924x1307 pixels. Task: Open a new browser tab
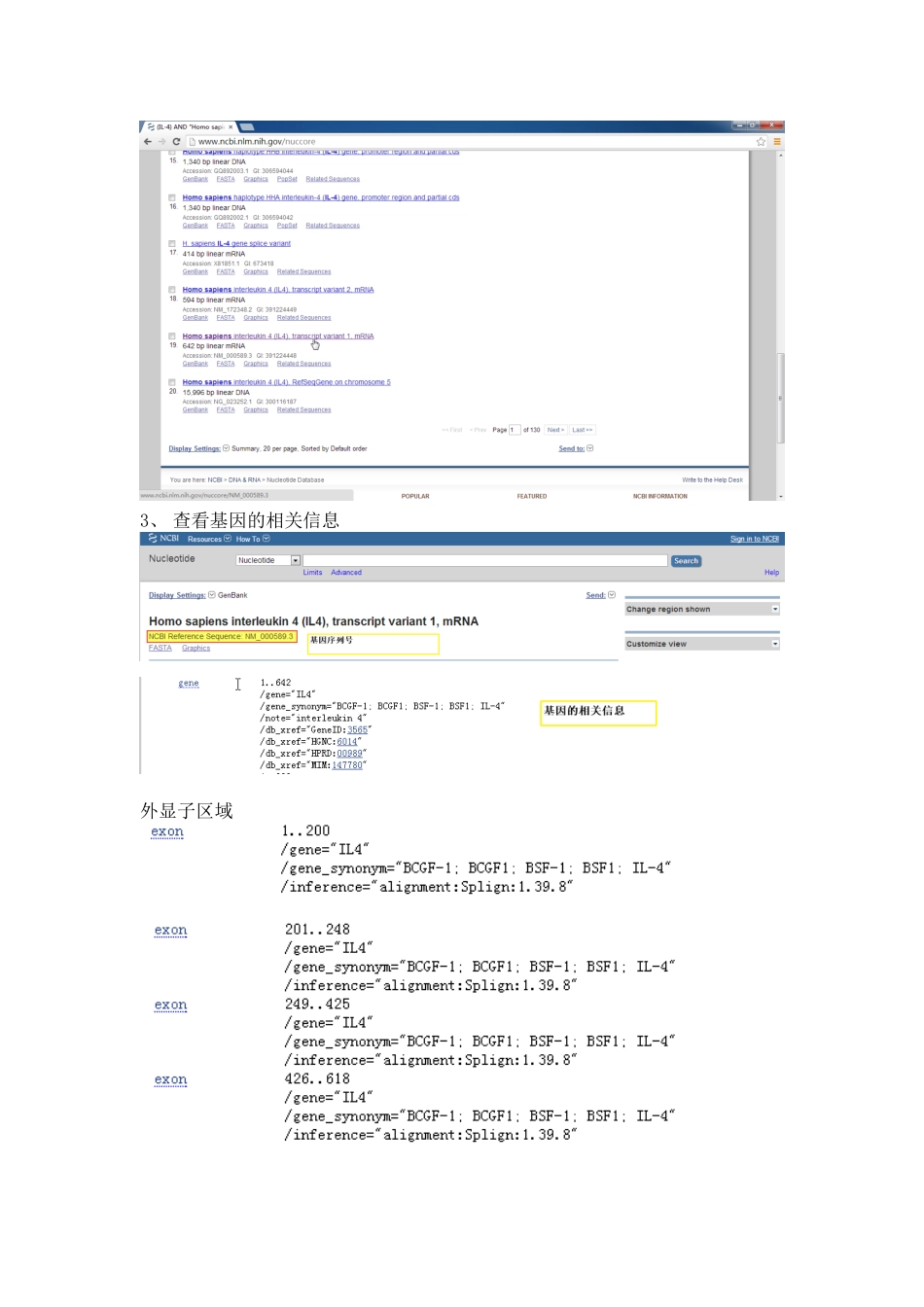(247, 127)
